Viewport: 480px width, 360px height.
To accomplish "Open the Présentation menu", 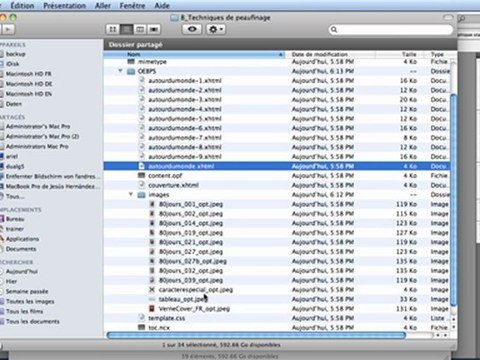I will pos(65,5).
